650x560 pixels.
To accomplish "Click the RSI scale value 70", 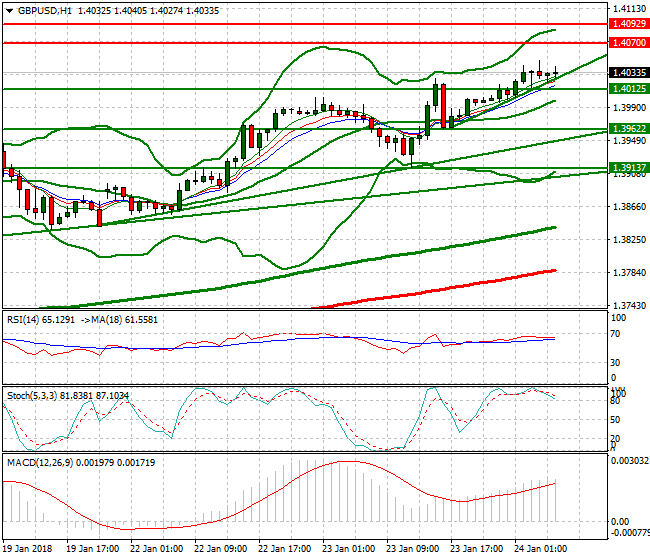I will [x=616, y=334].
